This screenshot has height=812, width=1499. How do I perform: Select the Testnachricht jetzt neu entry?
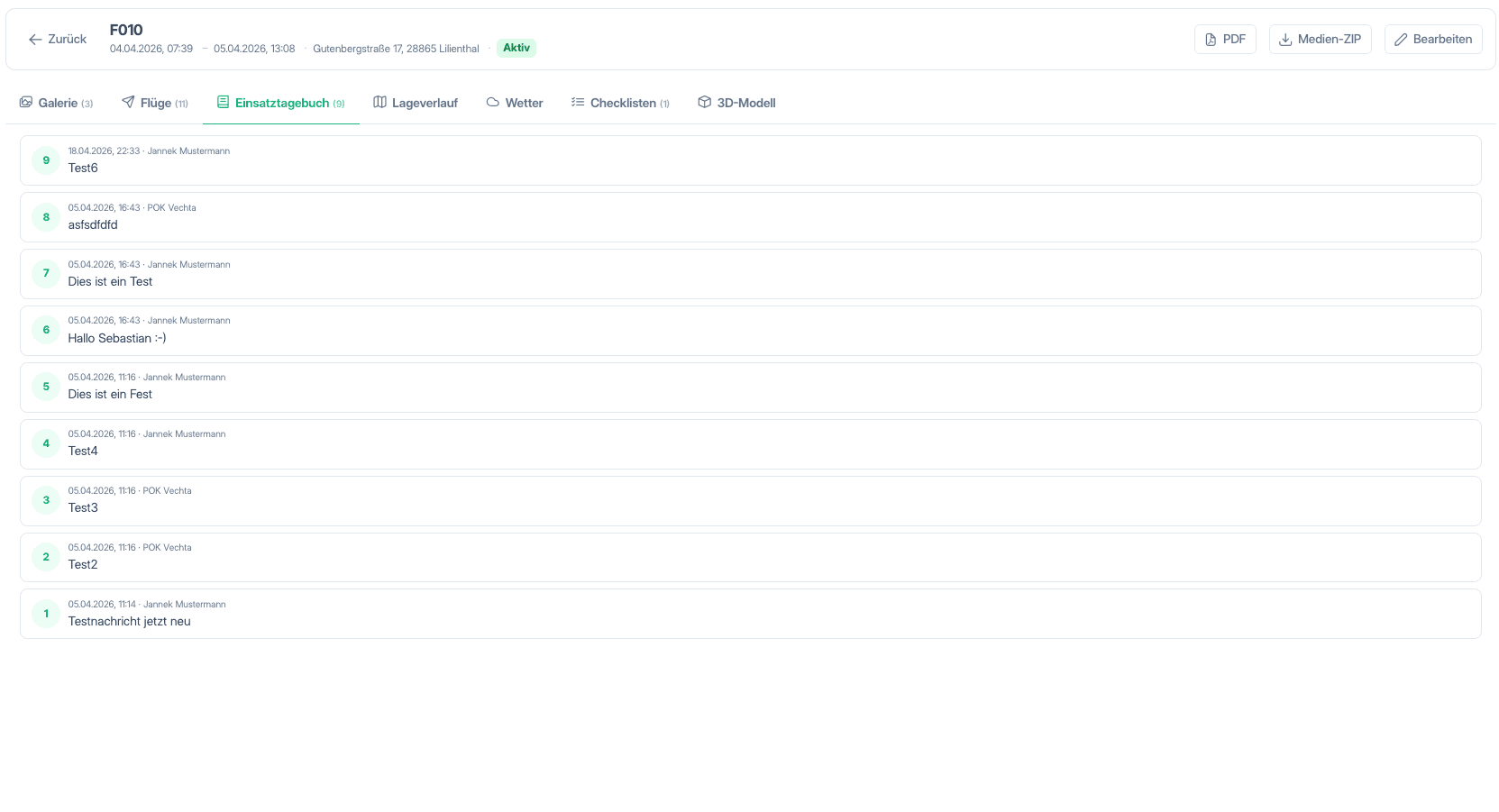tap(130, 622)
